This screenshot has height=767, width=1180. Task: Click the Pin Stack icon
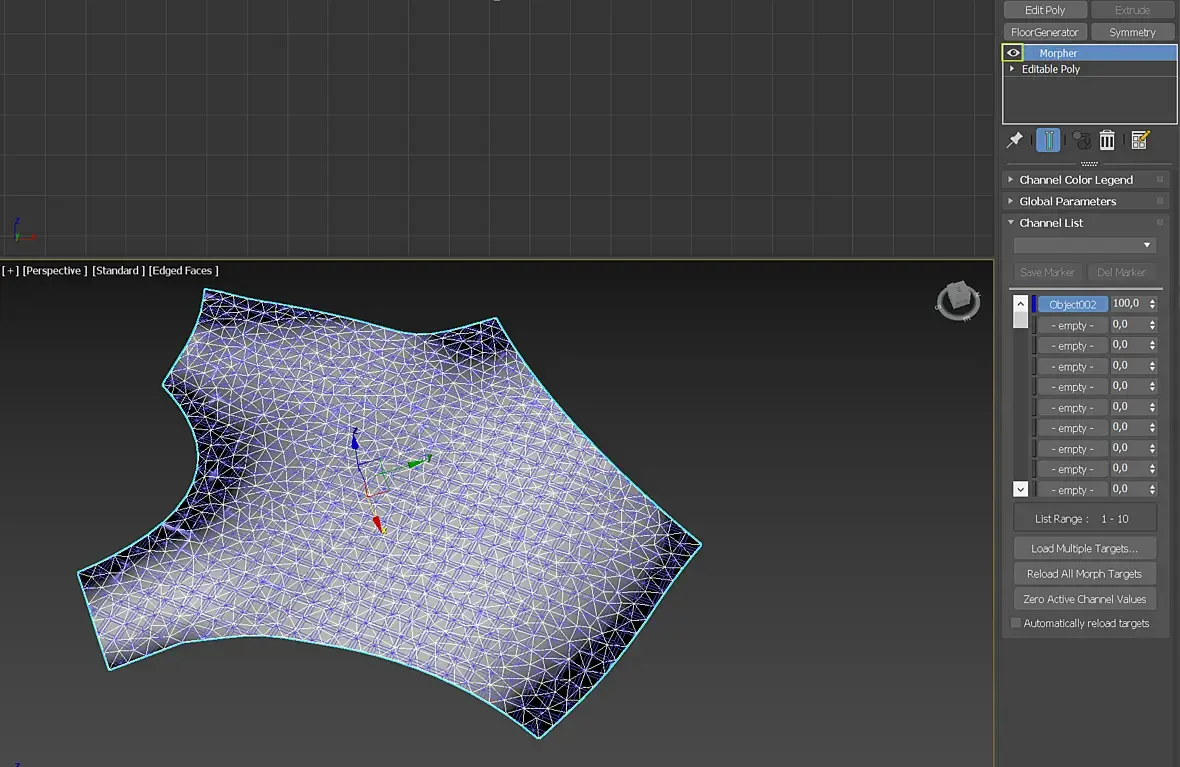coord(1014,140)
